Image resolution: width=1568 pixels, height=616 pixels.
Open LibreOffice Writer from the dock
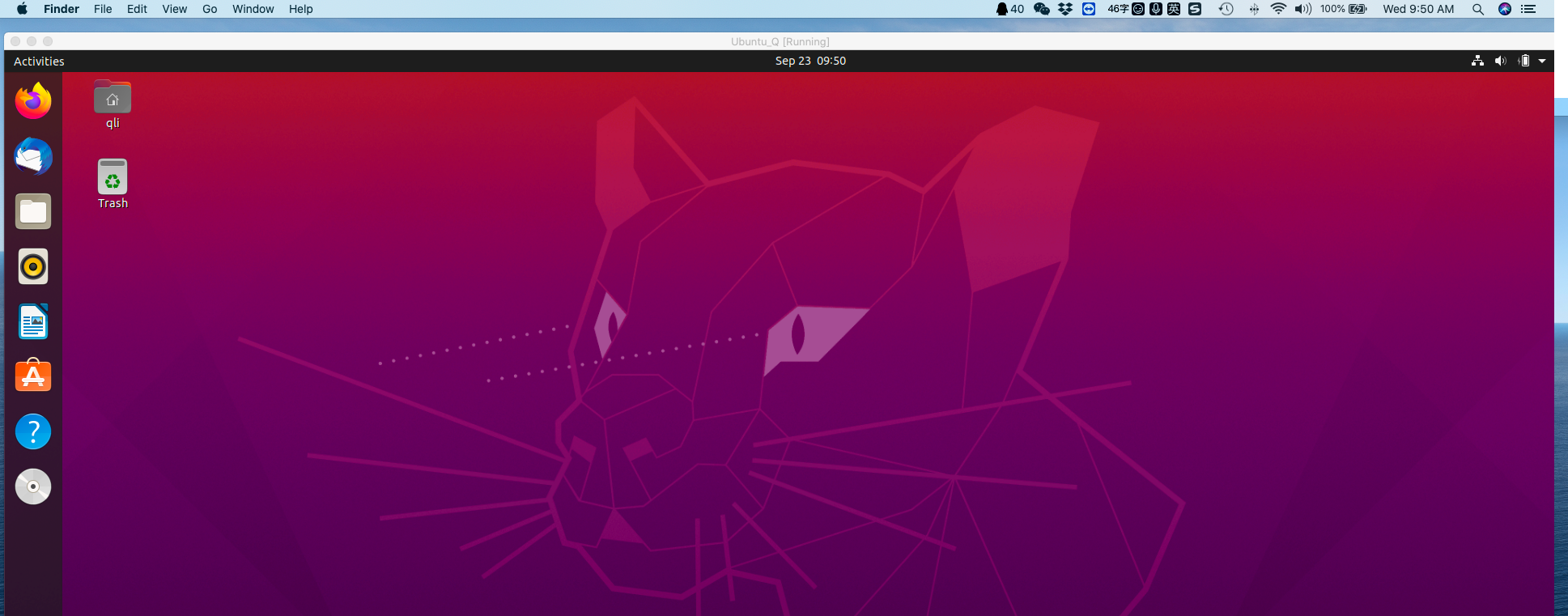(33, 321)
